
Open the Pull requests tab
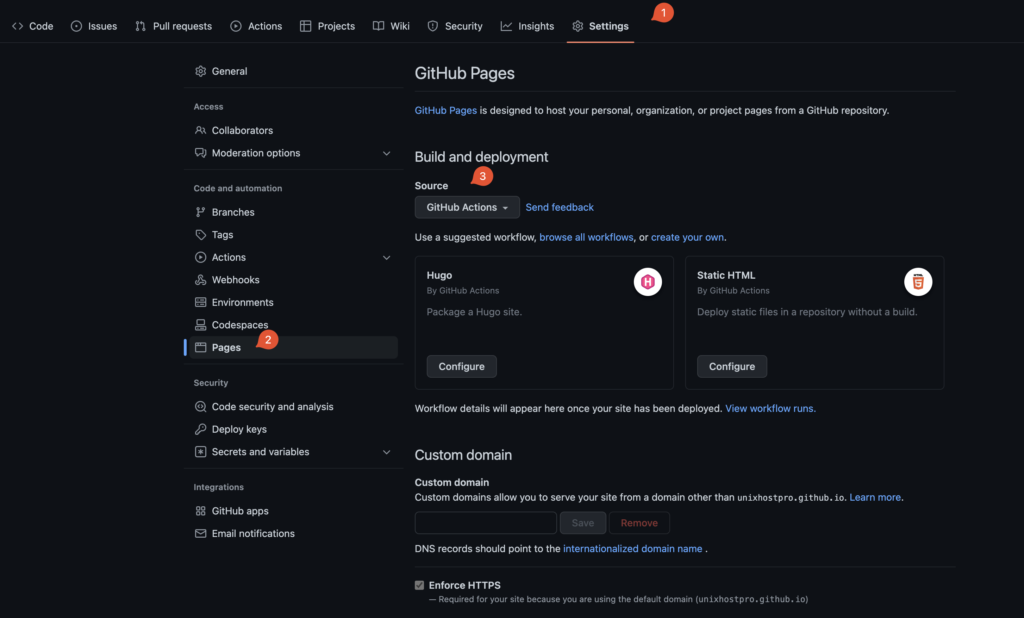pyautogui.click(x=173, y=25)
